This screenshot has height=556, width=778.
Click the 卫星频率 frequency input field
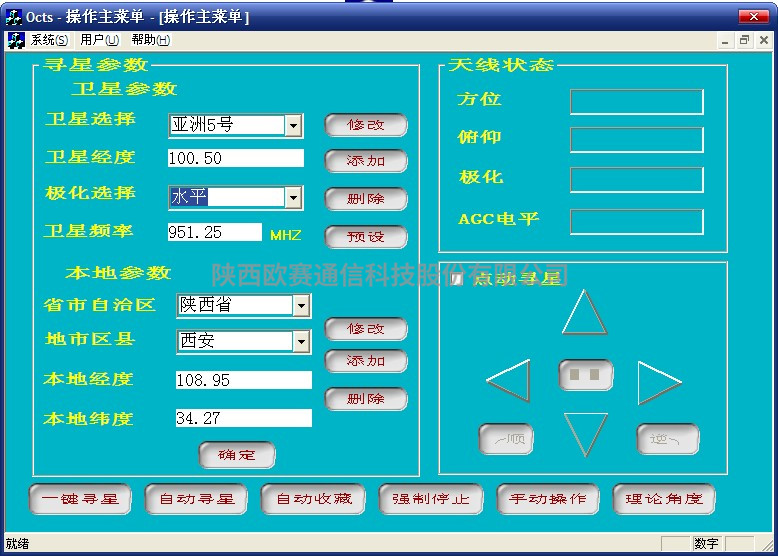pos(214,232)
